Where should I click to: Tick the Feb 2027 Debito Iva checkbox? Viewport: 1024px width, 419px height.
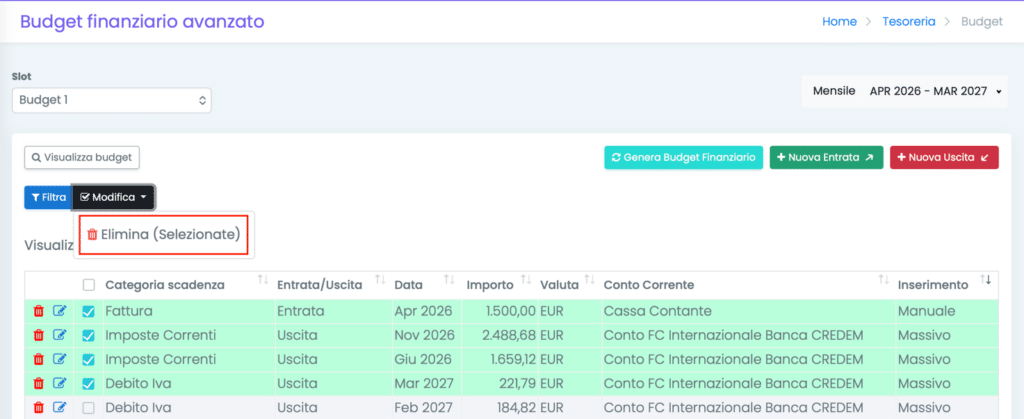pyautogui.click(x=89, y=407)
